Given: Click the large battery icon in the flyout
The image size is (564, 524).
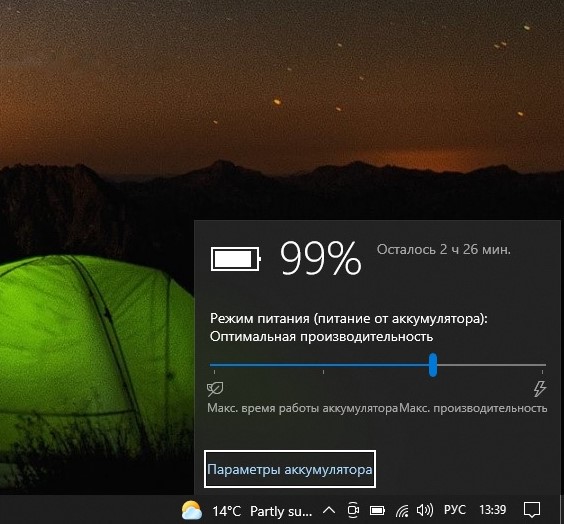Looking at the screenshot, I should click(236, 259).
